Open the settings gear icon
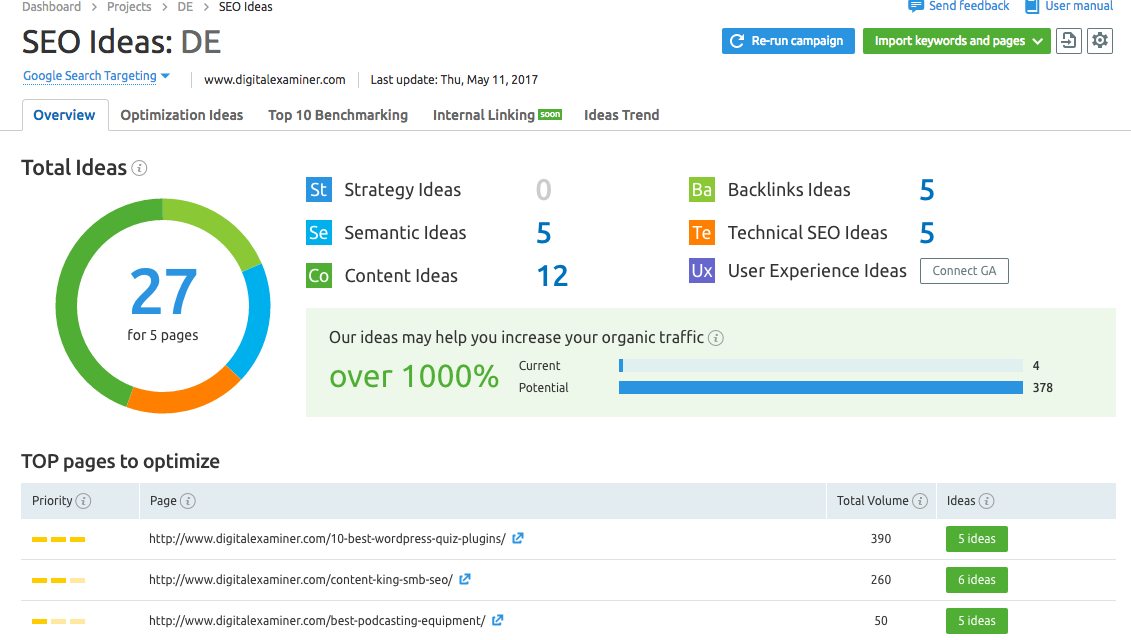This screenshot has height=640, width=1131. tap(1100, 41)
